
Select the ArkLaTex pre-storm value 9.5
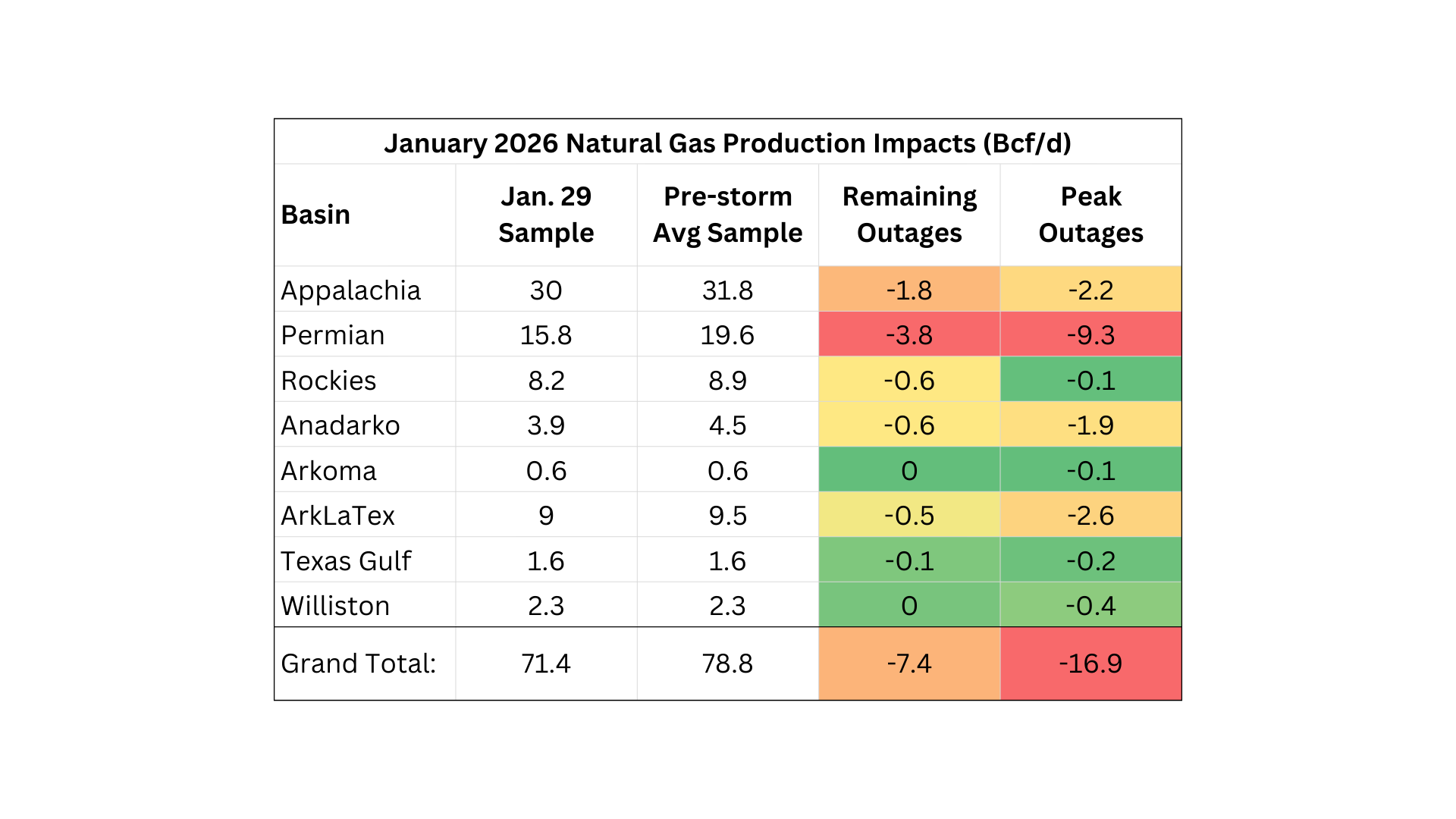pyautogui.click(x=727, y=516)
